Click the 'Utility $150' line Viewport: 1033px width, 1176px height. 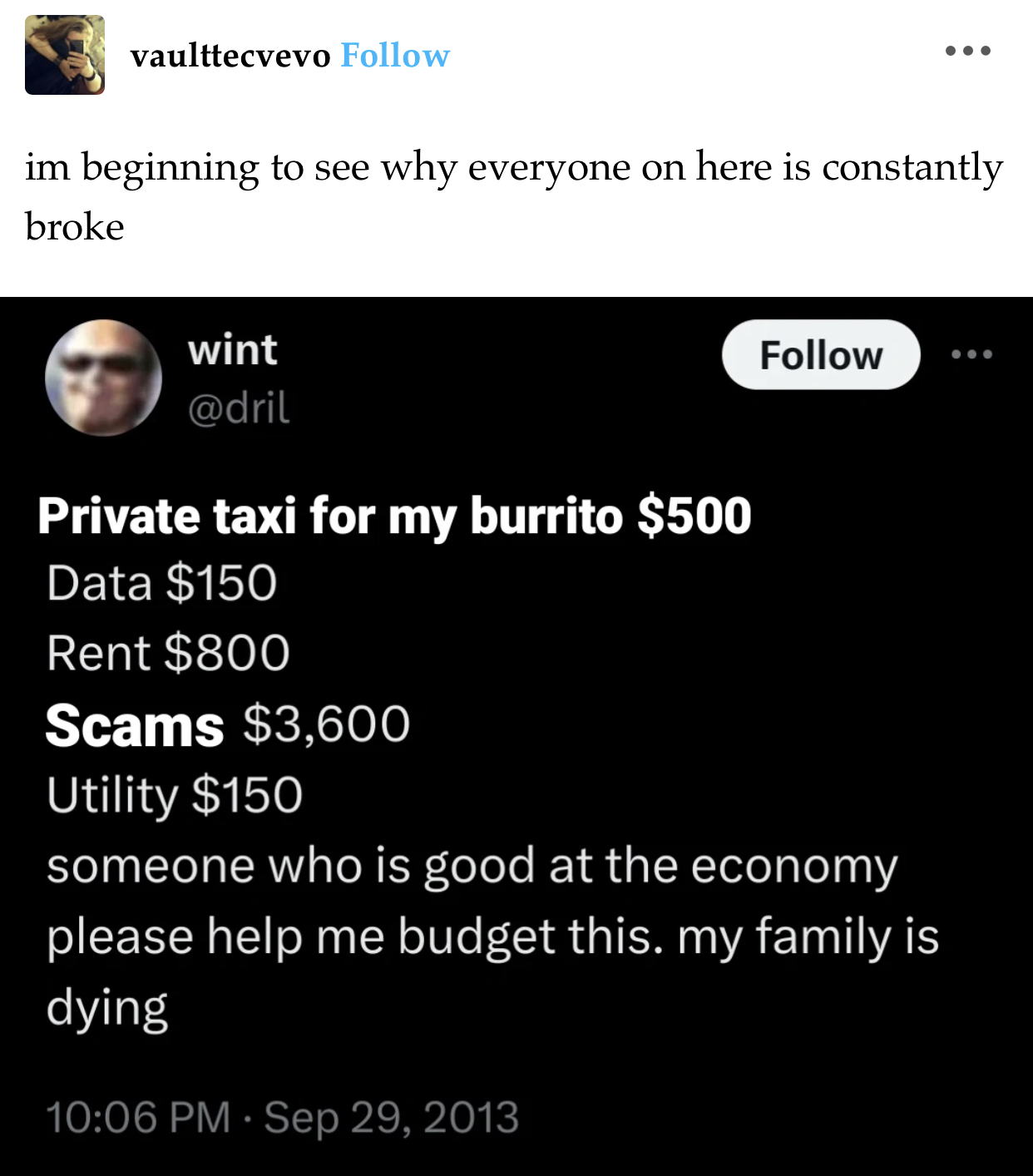[x=175, y=795]
